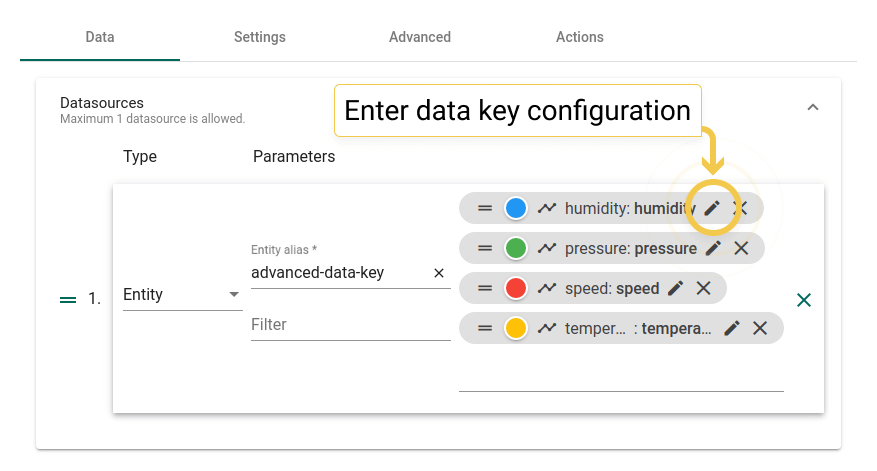Collapse the Datasources panel
Viewport: 877px width, 471px height.
813,107
